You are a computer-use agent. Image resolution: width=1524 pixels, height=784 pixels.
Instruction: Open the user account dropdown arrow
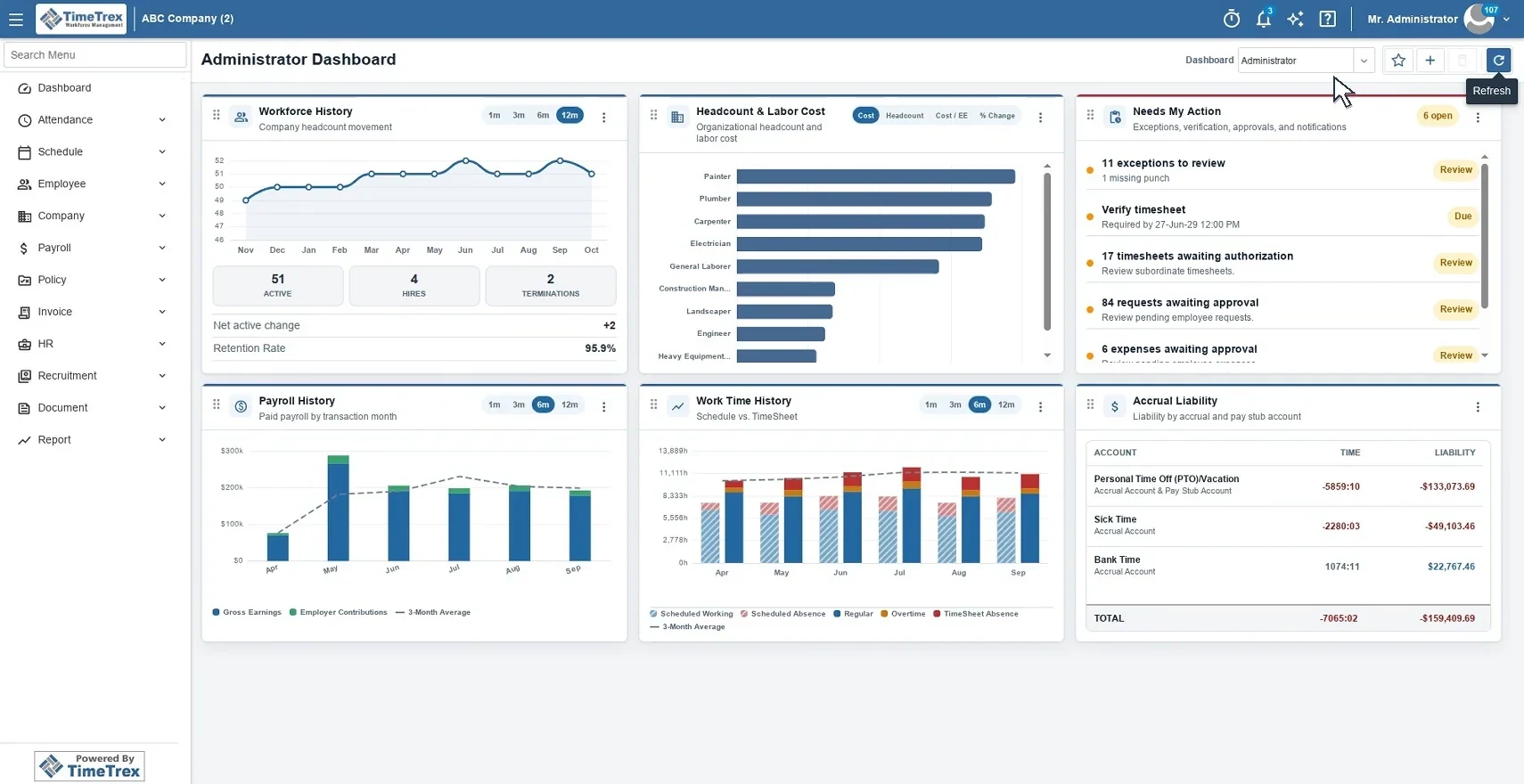click(1507, 19)
